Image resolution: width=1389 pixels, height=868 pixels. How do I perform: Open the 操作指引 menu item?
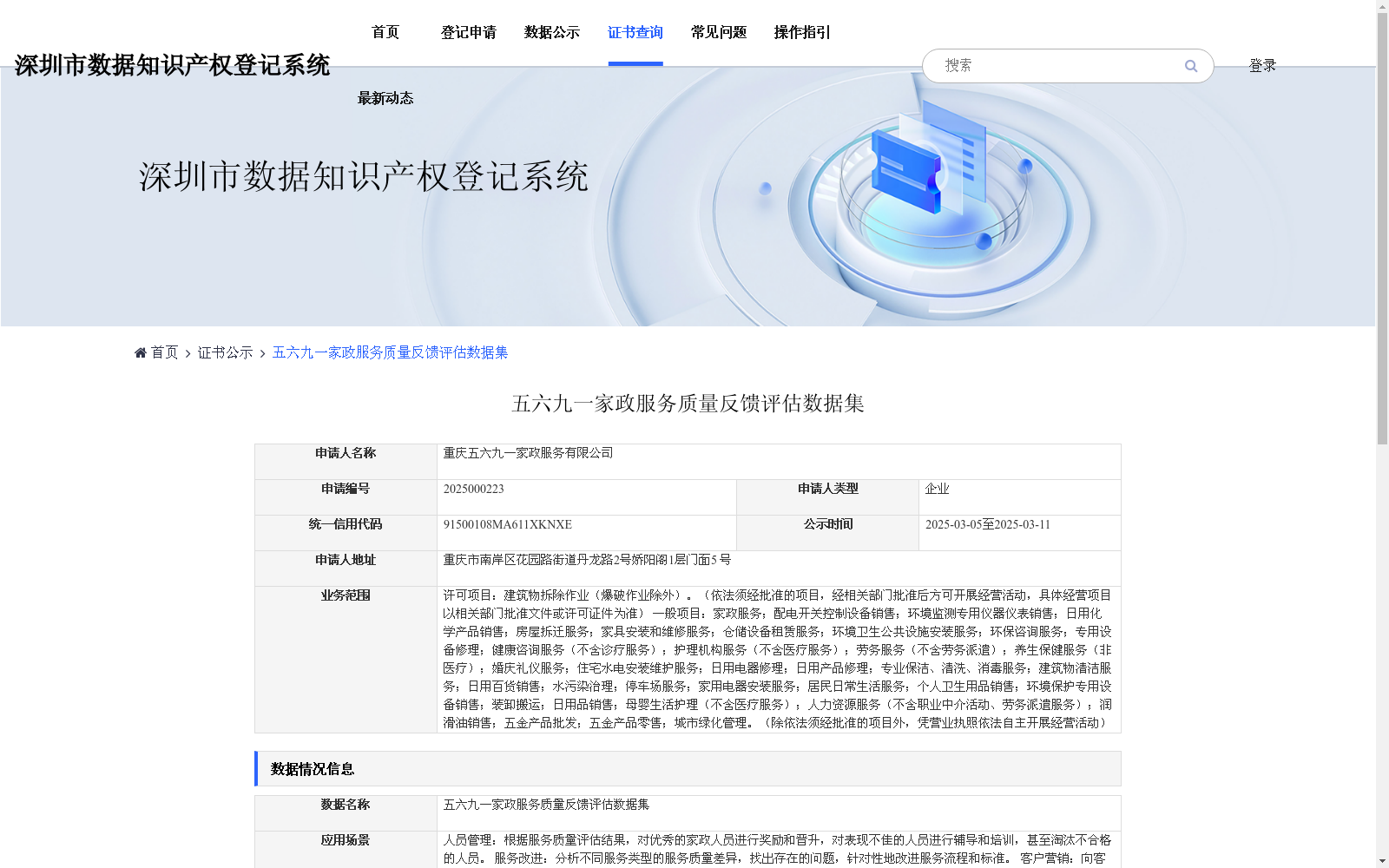(x=802, y=33)
